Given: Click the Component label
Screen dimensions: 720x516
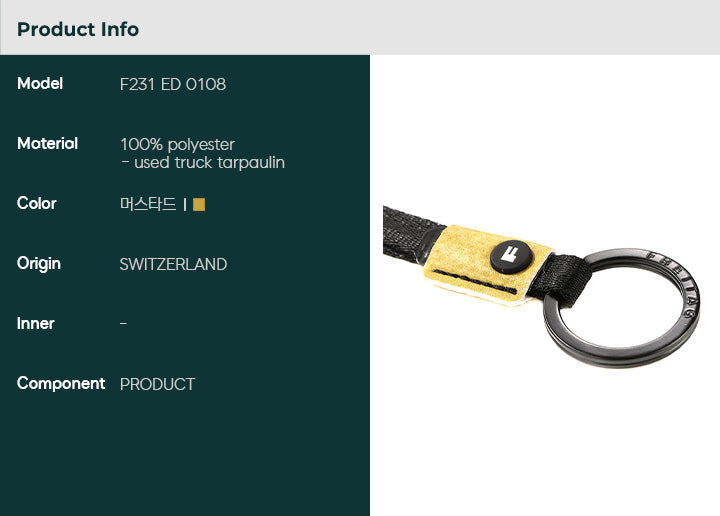Looking at the screenshot, I should pyautogui.click(x=61, y=383).
